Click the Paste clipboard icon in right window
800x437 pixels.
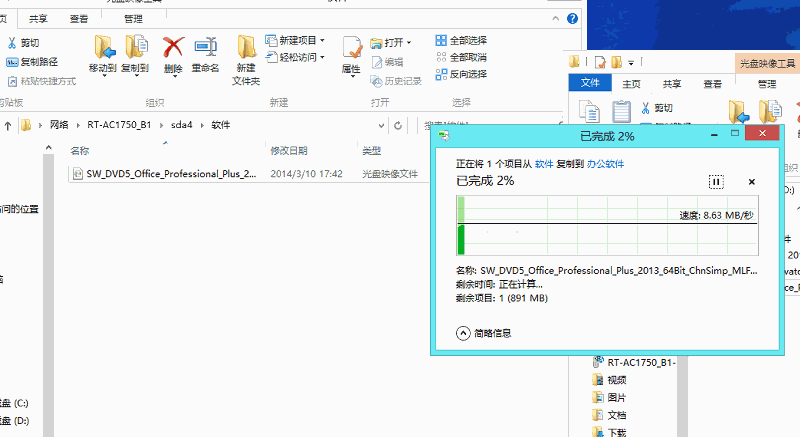(621, 112)
